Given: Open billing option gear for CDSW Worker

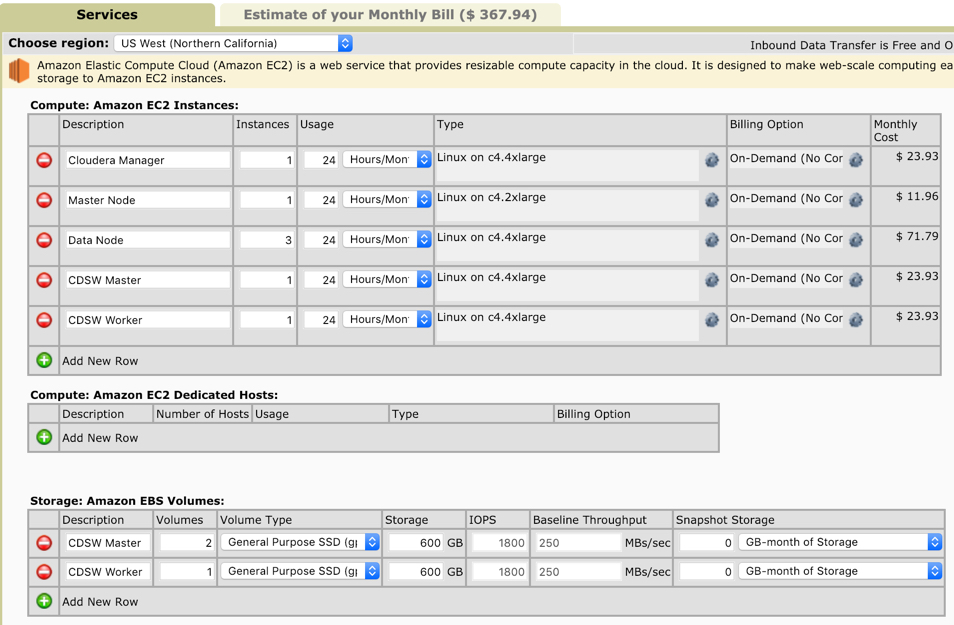Looking at the screenshot, I should point(856,319).
